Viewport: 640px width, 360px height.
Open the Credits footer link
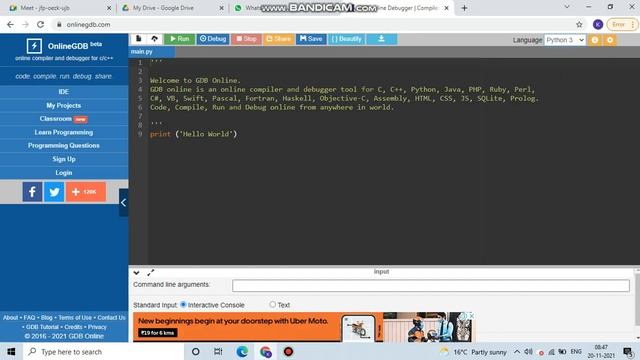tap(73, 327)
